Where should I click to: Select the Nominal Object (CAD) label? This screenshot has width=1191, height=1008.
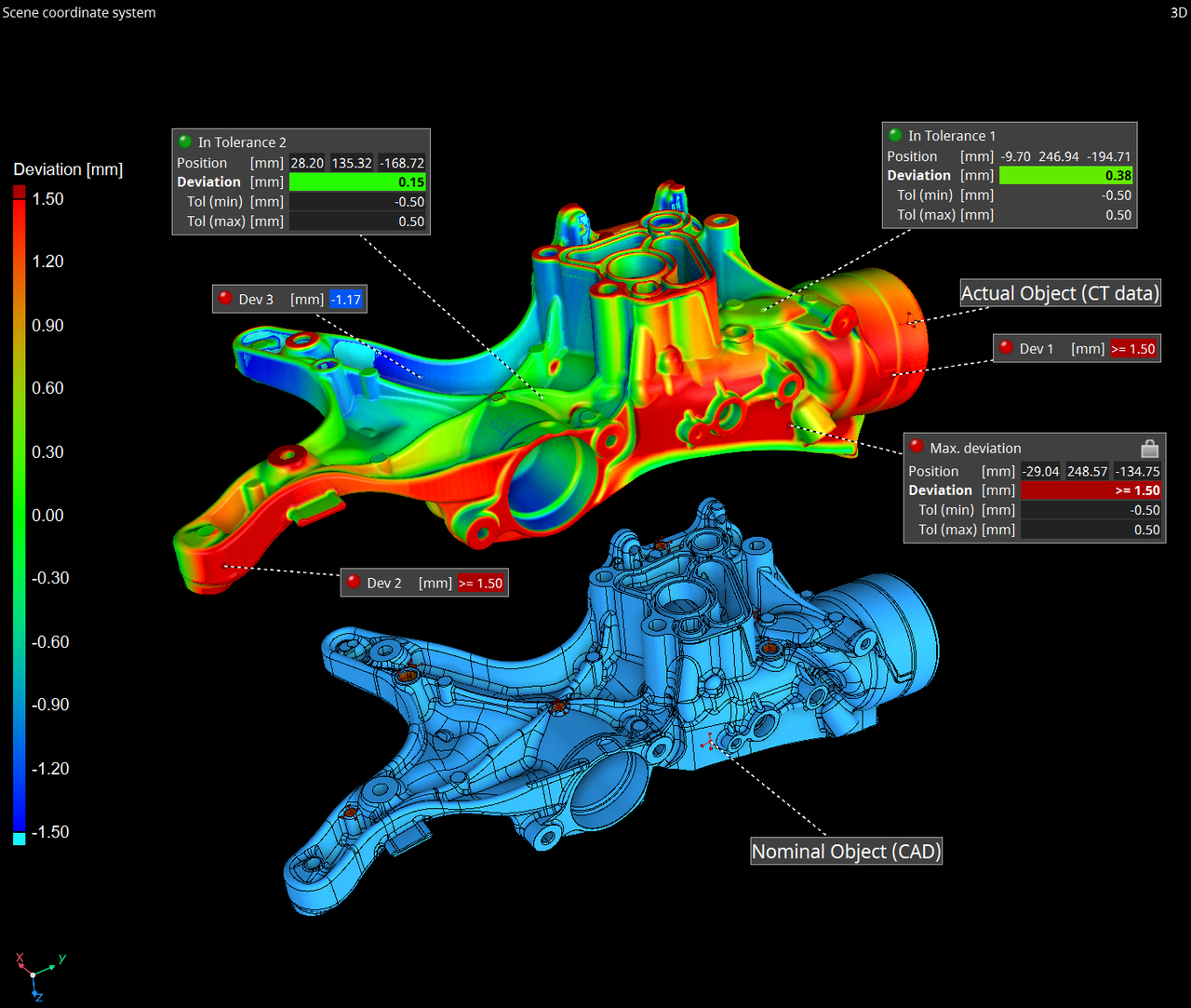[x=846, y=851]
